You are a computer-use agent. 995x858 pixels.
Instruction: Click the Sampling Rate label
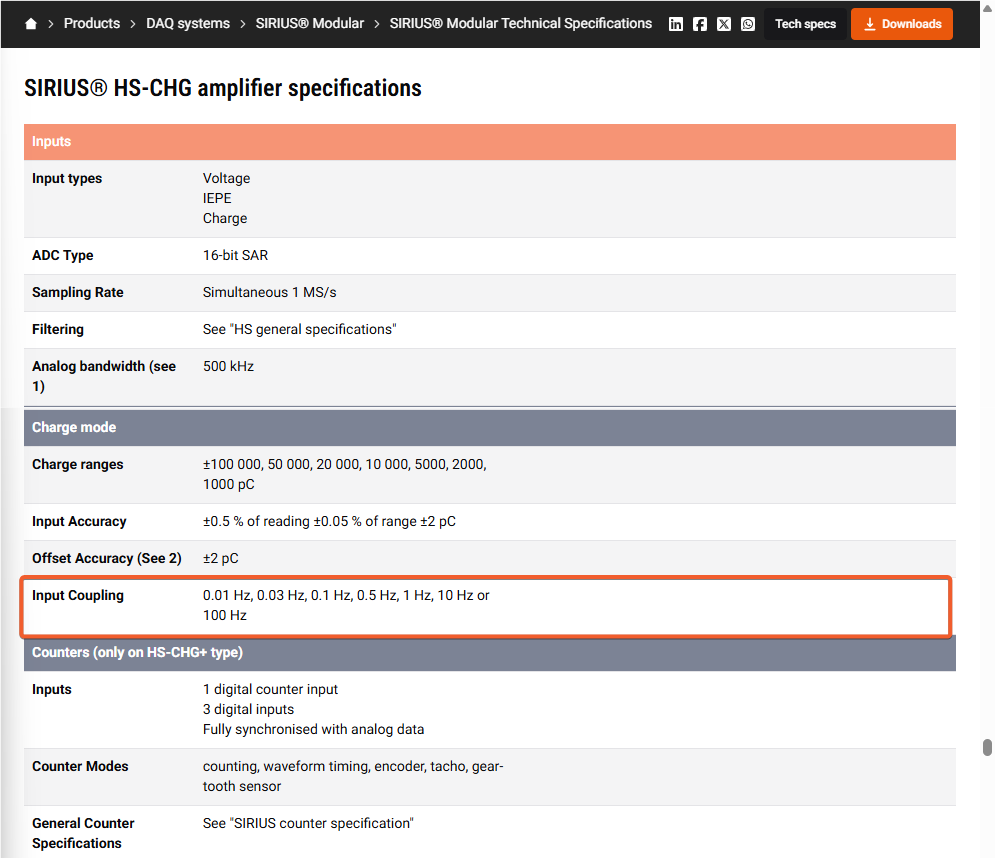pyautogui.click(x=78, y=293)
